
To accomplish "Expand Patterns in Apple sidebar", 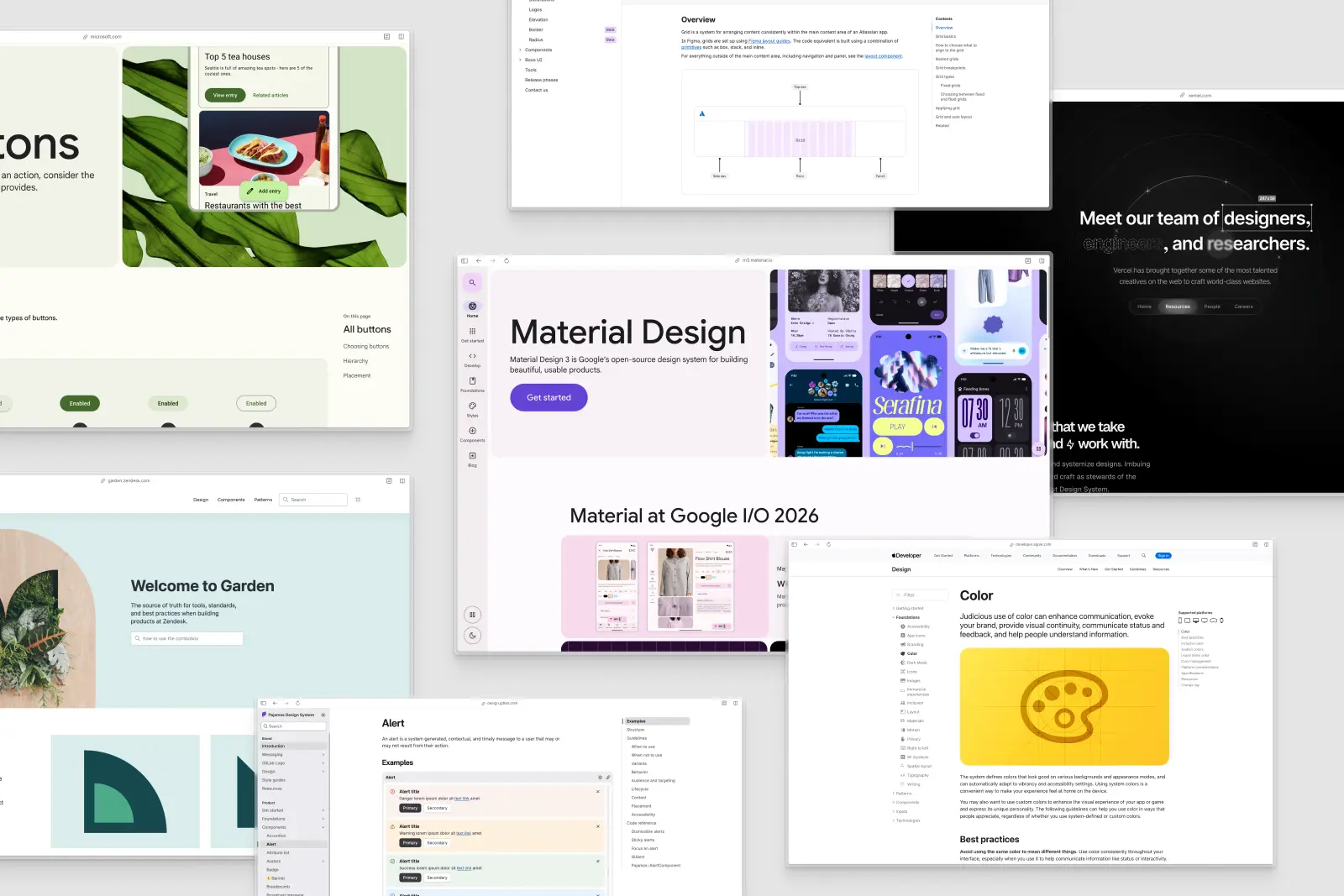I will point(901,794).
